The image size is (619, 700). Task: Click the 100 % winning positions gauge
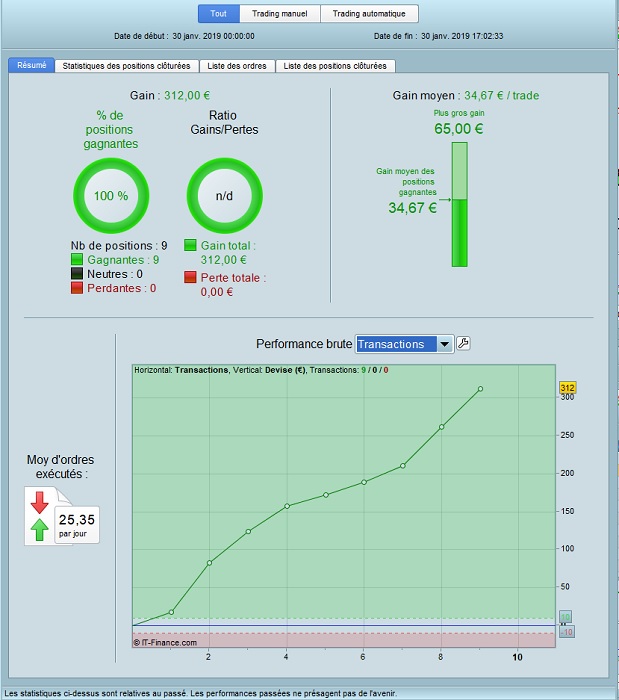pyautogui.click(x=111, y=196)
